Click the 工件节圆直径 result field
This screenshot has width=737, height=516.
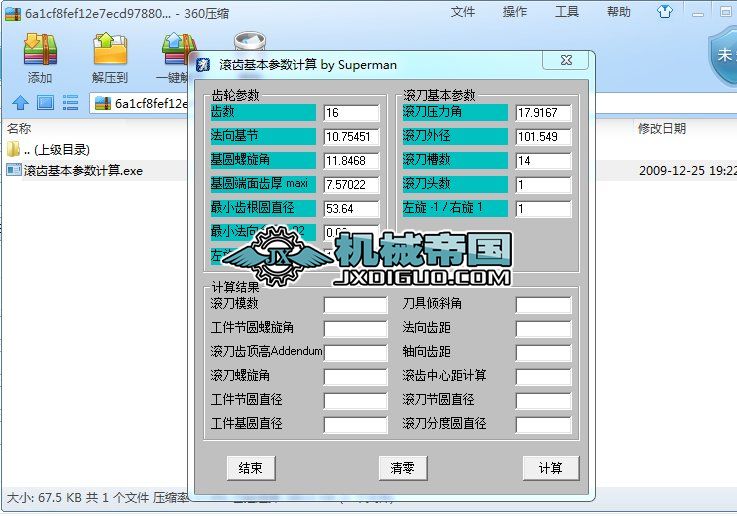tap(355, 400)
